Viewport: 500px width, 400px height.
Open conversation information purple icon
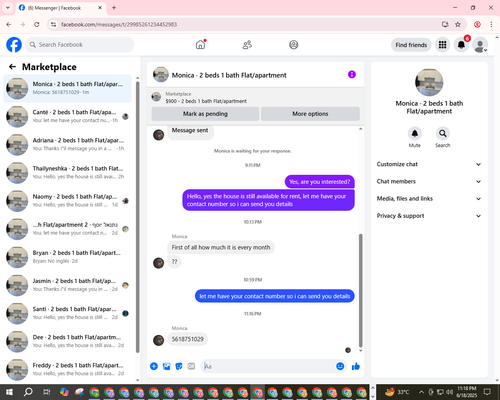[x=352, y=75]
